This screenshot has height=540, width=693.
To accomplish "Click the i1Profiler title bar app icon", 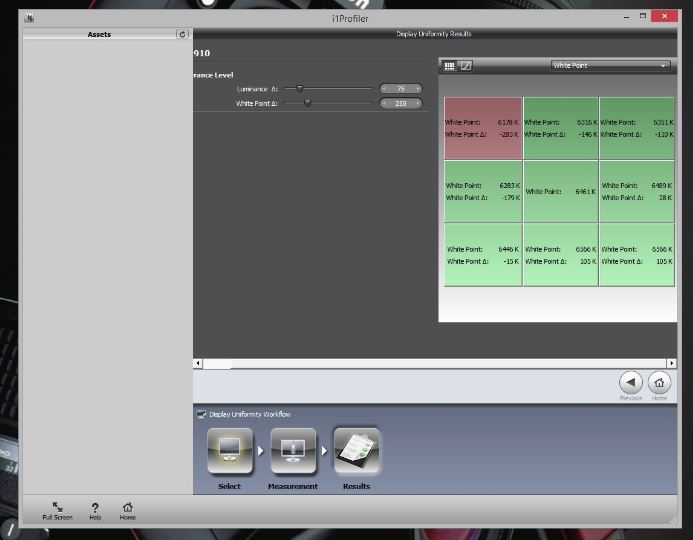I will pos(30,18).
